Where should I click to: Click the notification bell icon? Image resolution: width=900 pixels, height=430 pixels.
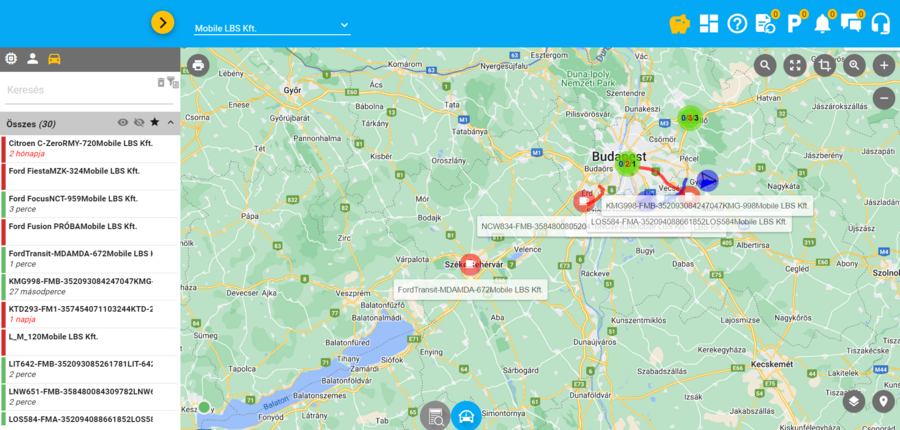[x=823, y=23]
